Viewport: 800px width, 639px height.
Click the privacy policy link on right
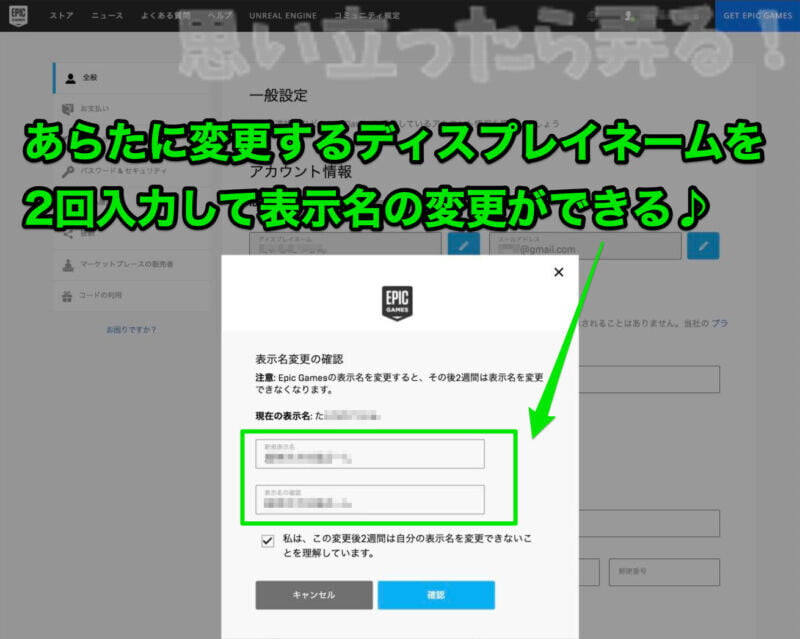[719, 323]
